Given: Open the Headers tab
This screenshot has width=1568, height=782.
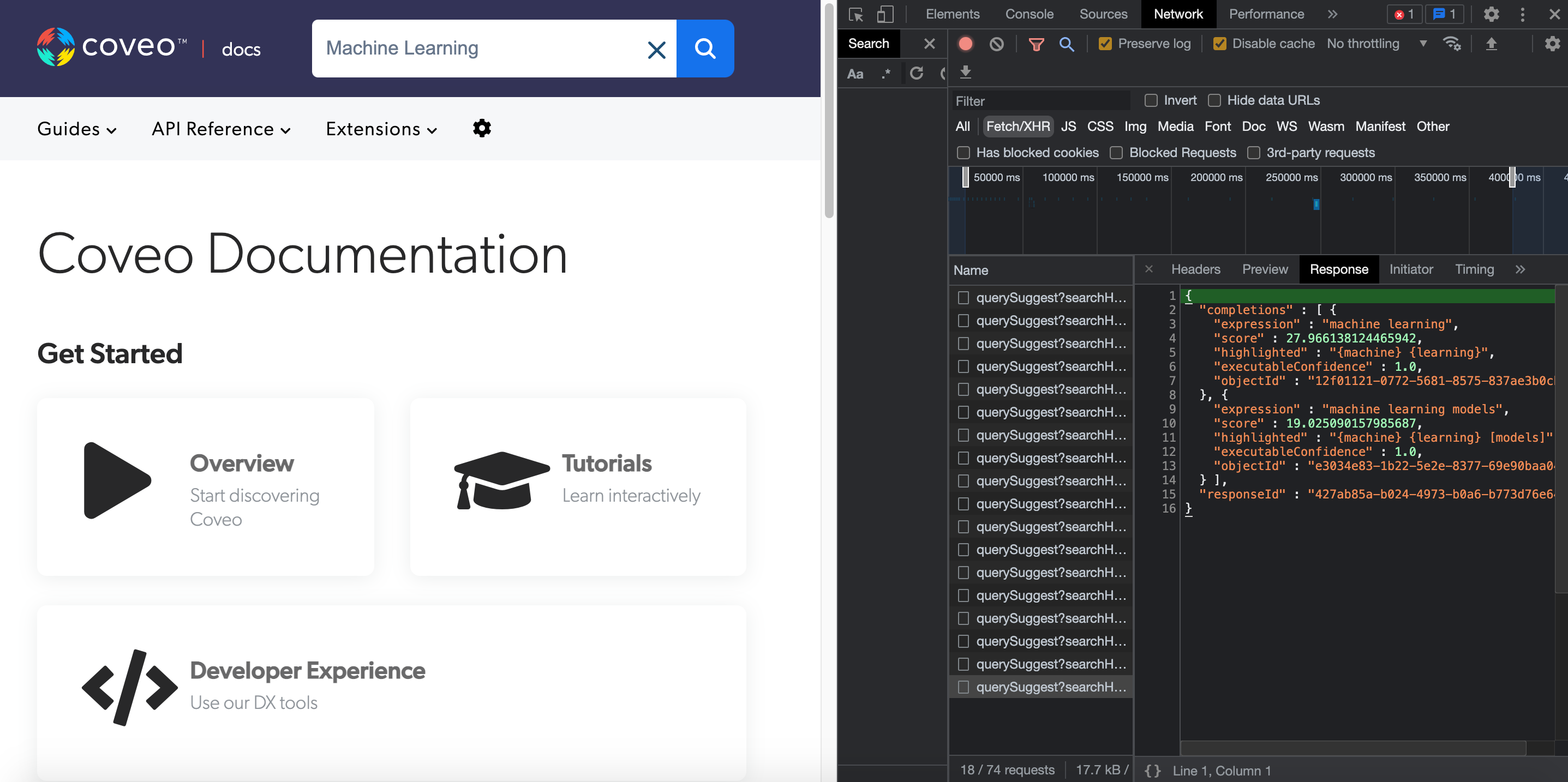Looking at the screenshot, I should (x=1195, y=269).
